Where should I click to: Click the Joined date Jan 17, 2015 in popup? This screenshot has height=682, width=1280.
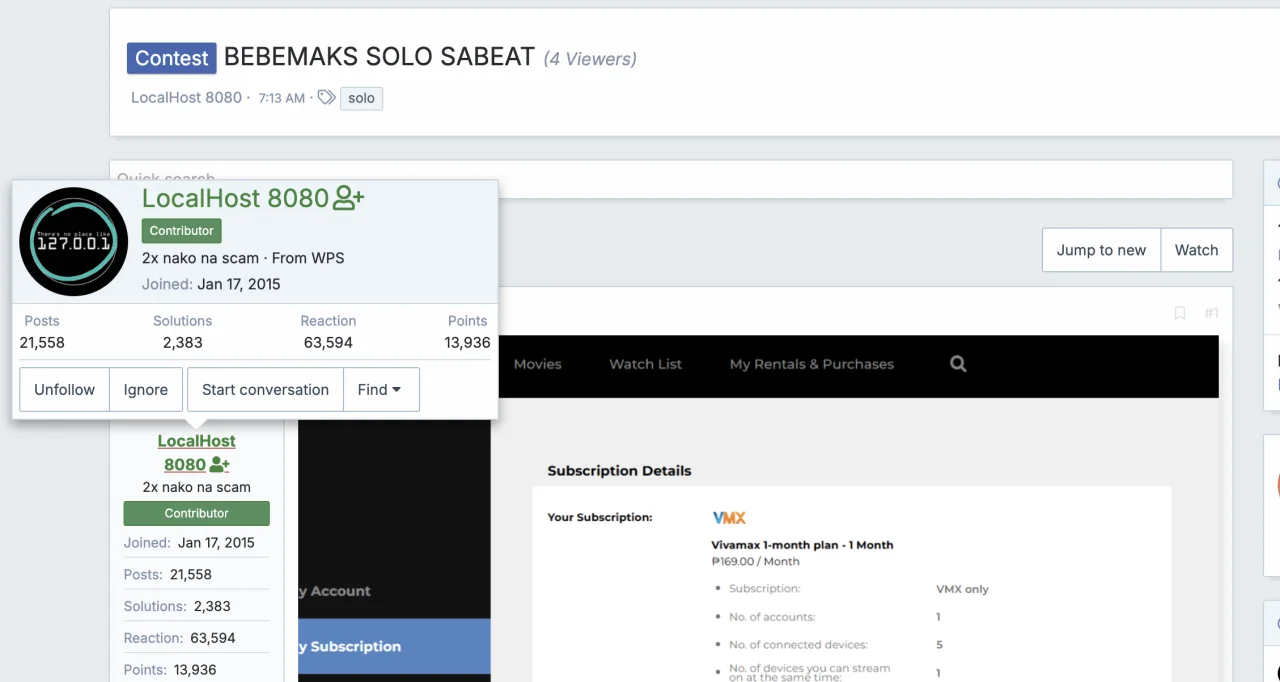click(239, 284)
